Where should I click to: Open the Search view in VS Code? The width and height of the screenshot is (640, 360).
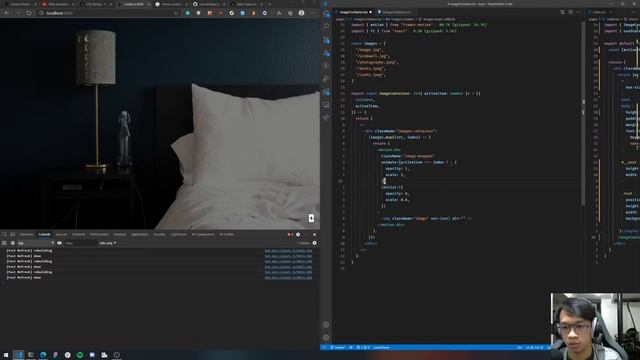[x=326, y=27]
